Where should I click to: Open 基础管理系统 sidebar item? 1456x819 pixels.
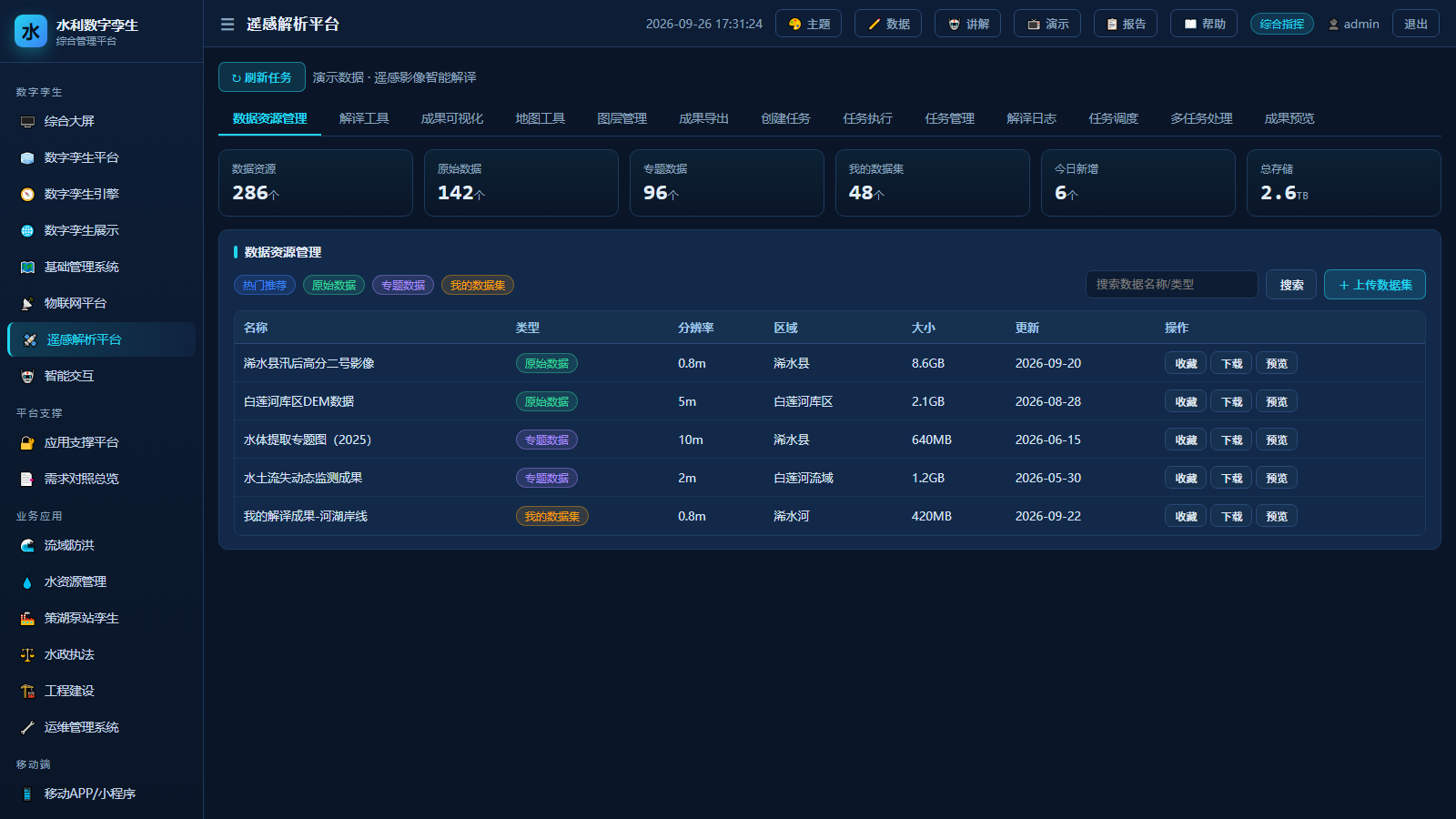(101, 267)
